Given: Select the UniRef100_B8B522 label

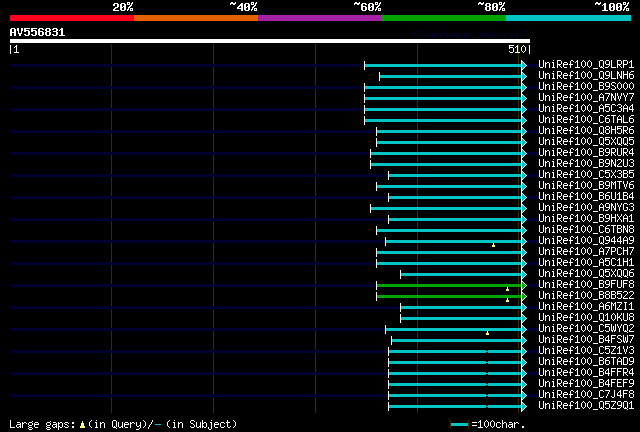Looking at the screenshot, I should click(x=586, y=296).
